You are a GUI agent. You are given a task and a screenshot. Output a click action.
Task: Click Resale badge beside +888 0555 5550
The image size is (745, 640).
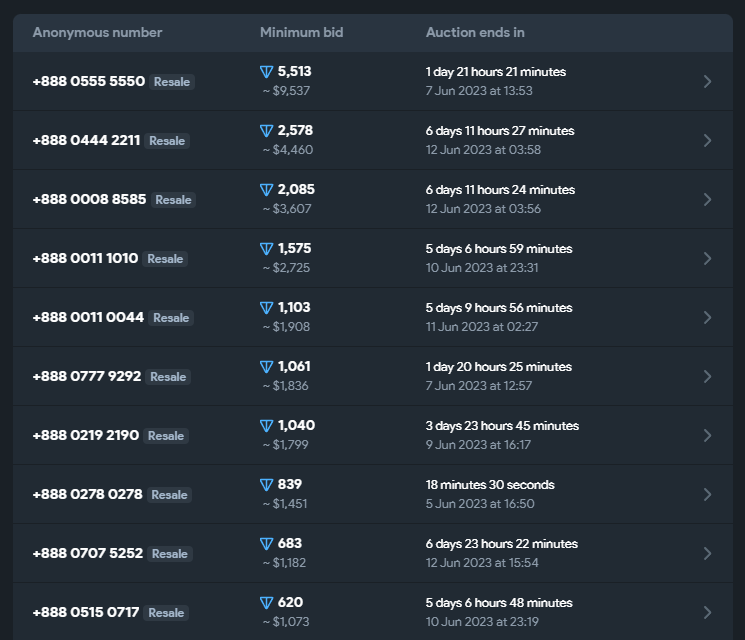172,82
